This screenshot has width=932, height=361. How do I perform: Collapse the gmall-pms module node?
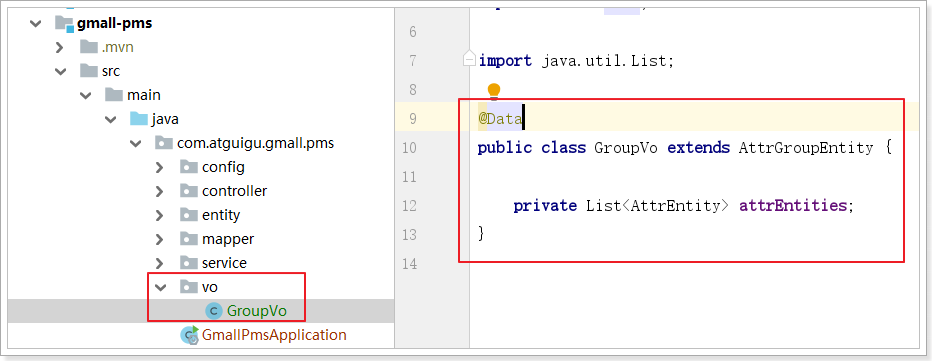(36, 24)
